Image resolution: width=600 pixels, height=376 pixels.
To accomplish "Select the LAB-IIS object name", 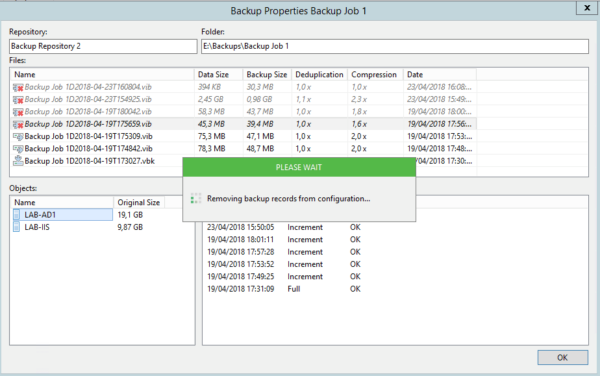I will 37,227.
